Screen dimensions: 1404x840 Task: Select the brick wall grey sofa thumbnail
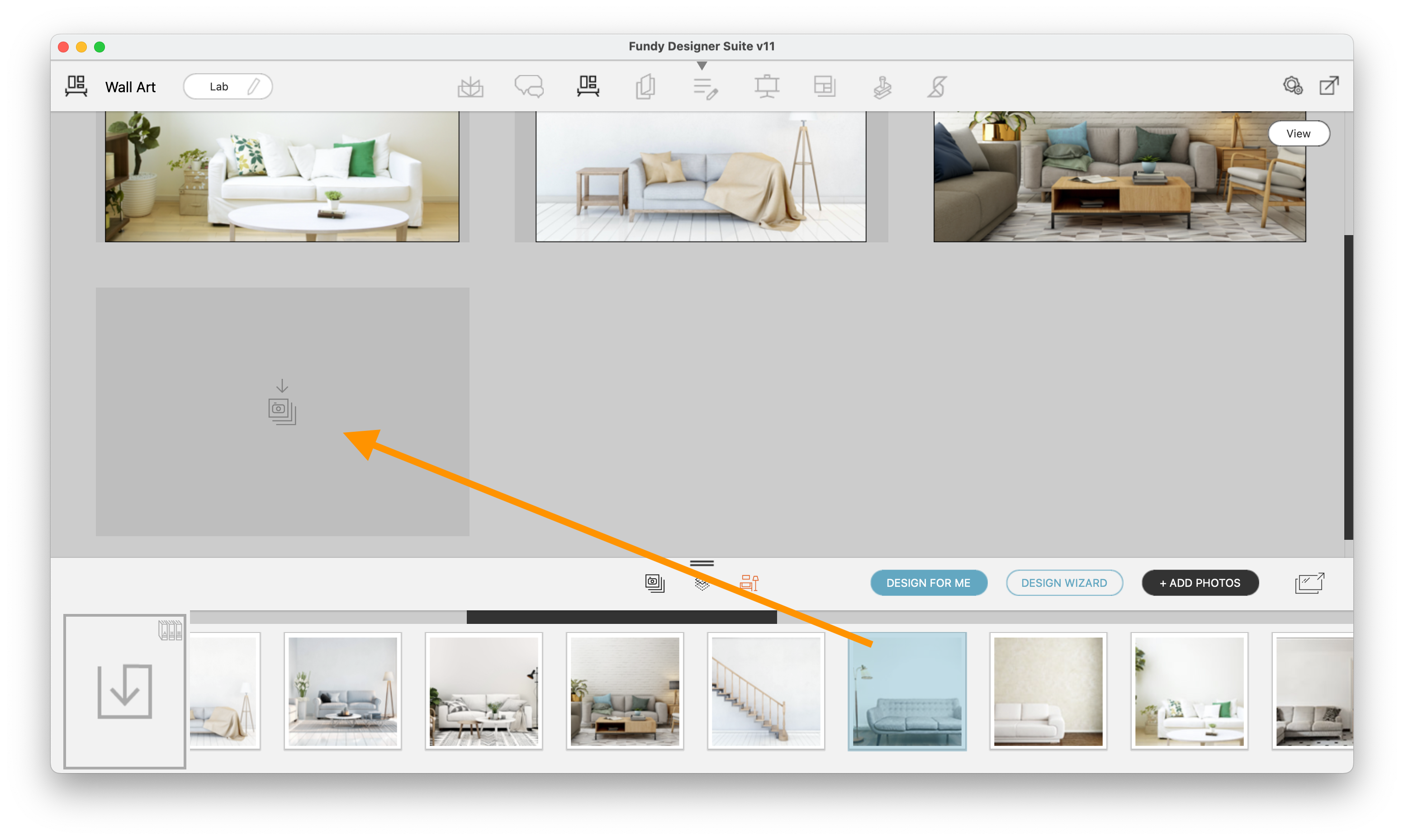pyautogui.click(x=625, y=691)
